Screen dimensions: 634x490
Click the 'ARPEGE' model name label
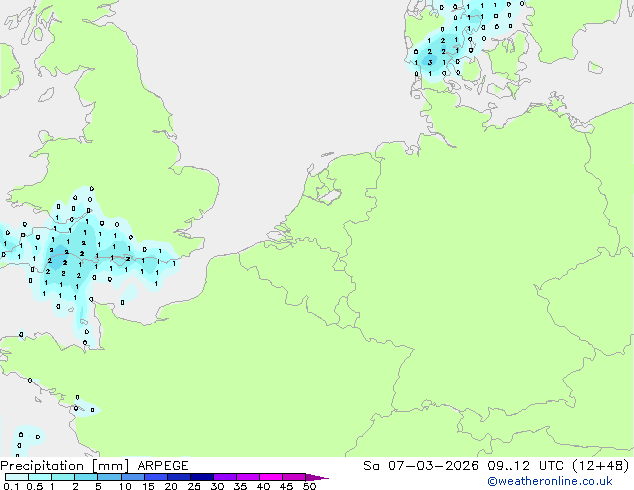(x=163, y=466)
